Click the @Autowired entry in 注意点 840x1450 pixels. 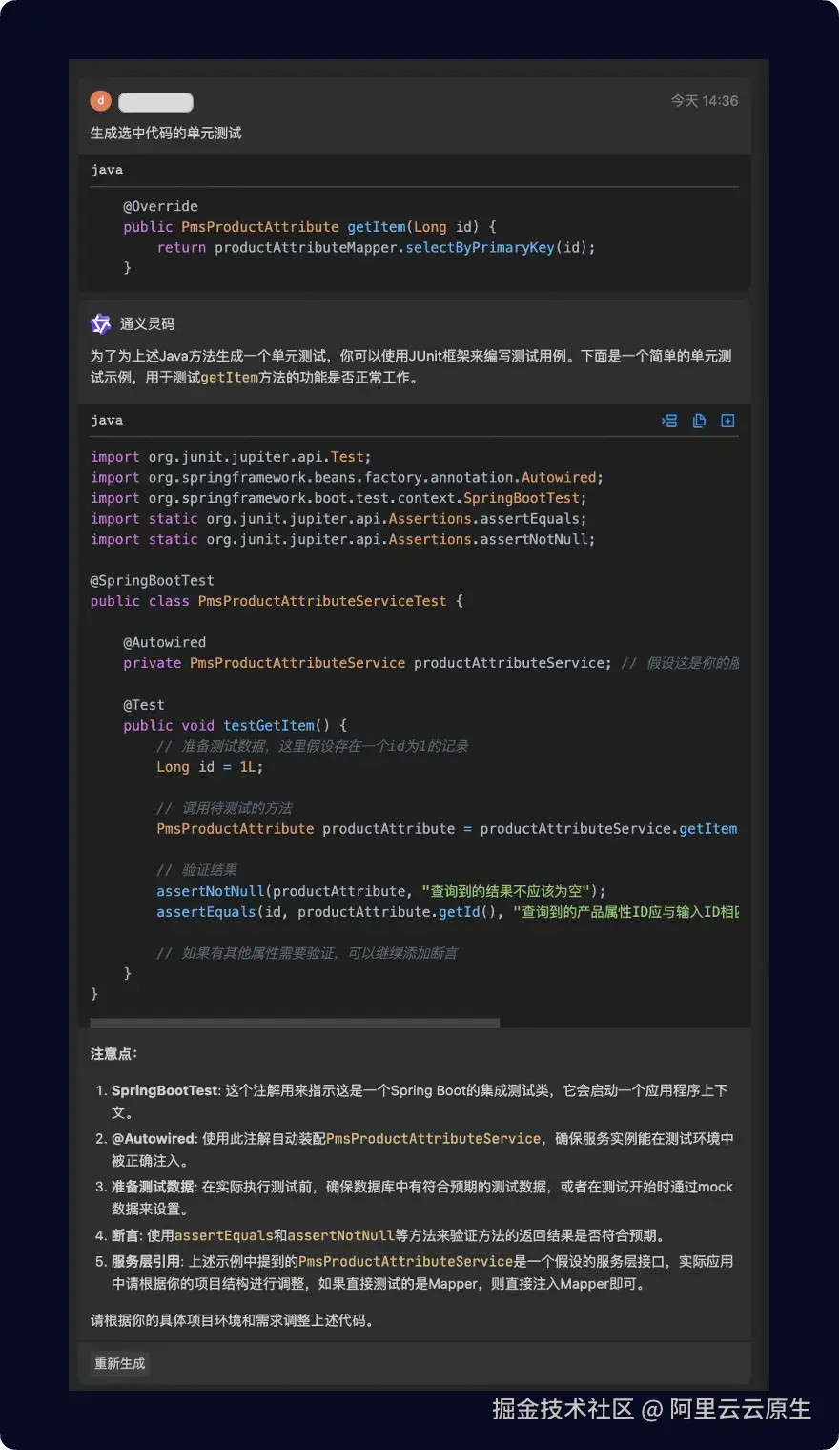tap(152, 1138)
